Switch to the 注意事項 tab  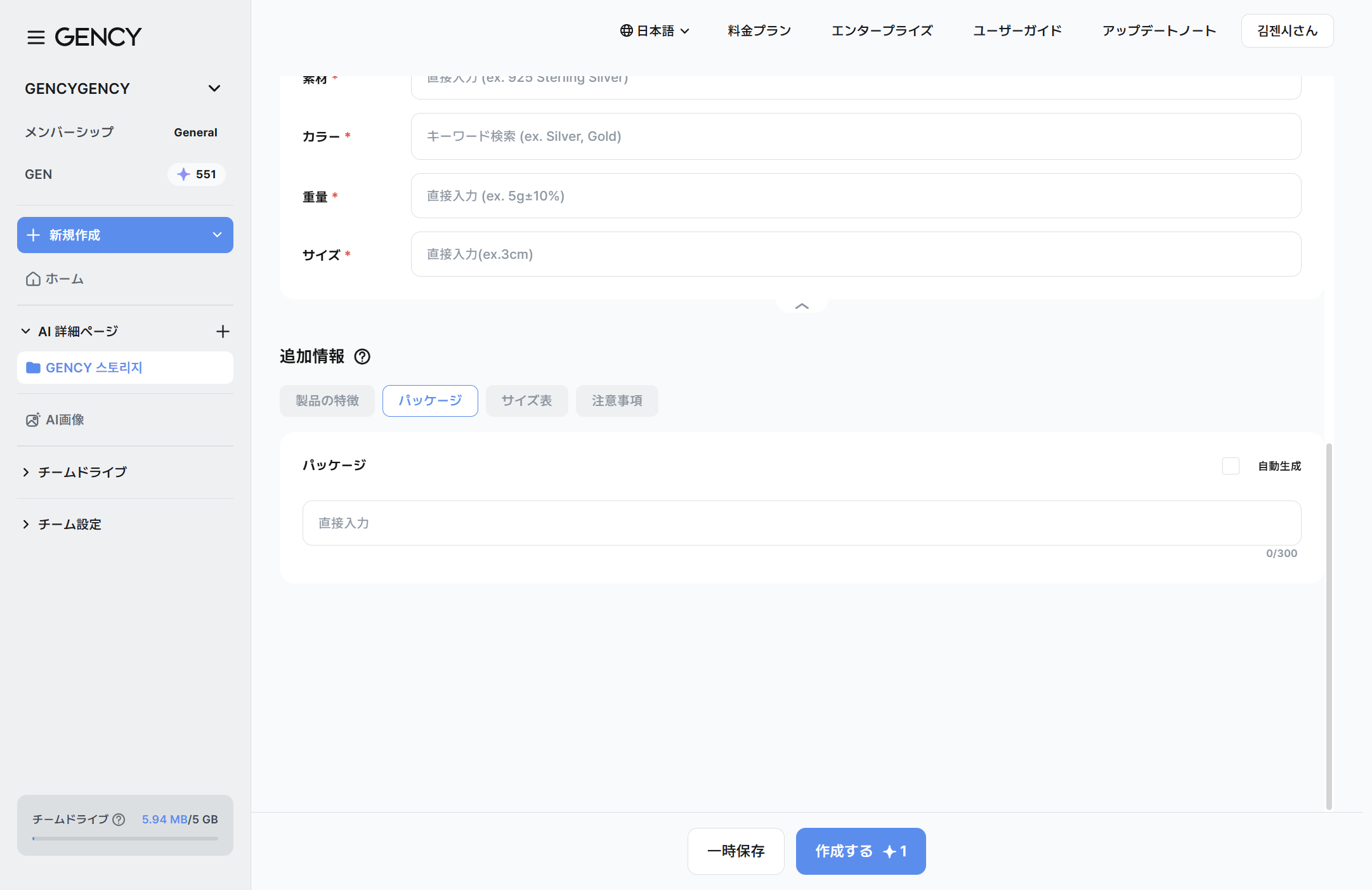coord(617,401)
